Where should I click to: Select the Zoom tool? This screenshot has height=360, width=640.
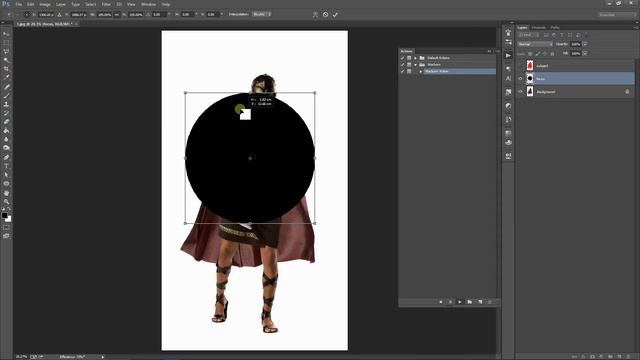point(6,202)
